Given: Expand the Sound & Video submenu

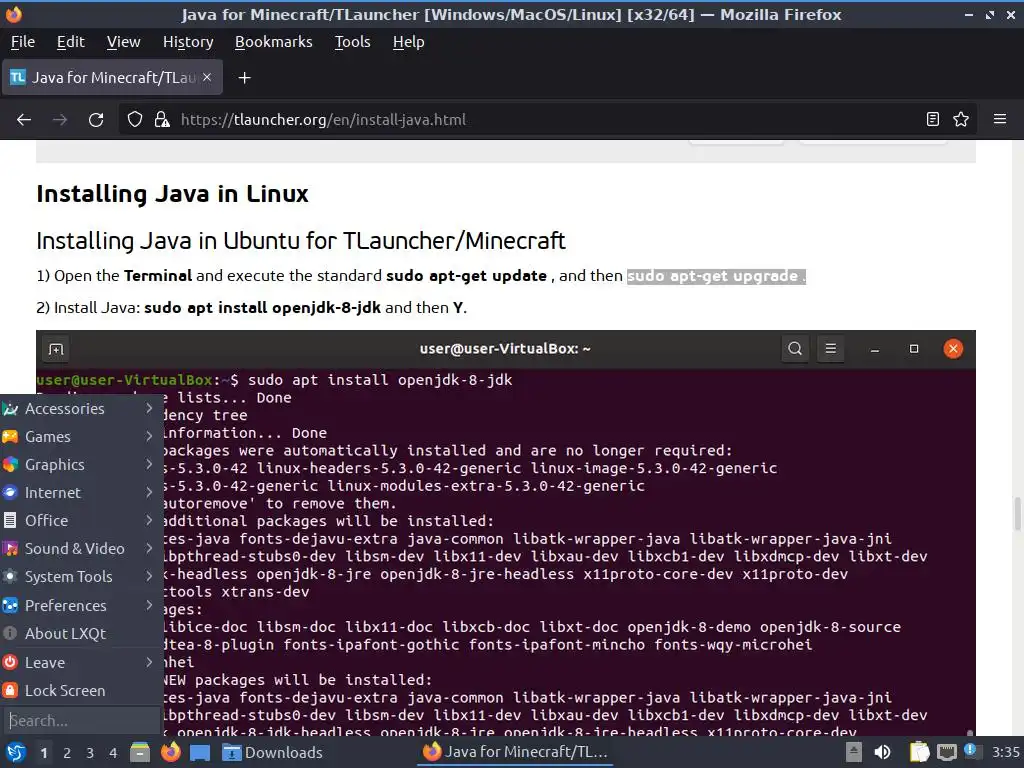Looking at the screenshot, I should pos(81,549).
